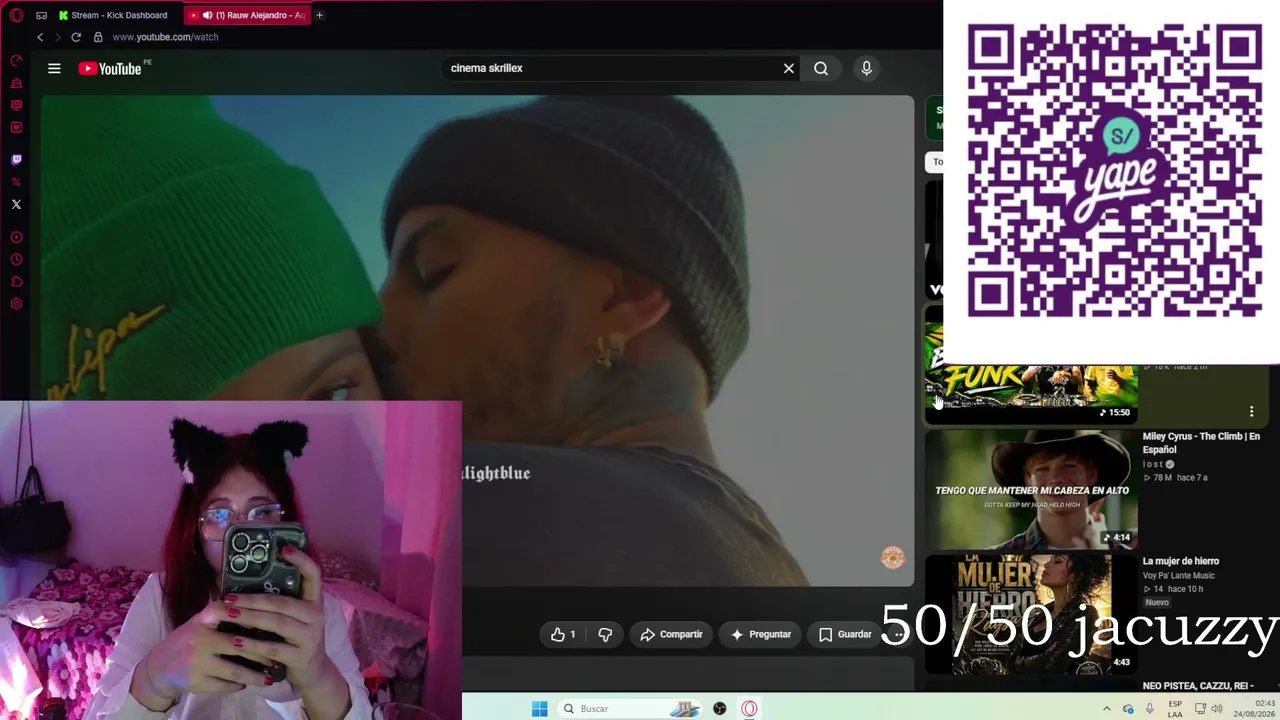Screen dimensions: 1280x720
Task: Click the Guardar save button
Action: click(x=845, y=634)
